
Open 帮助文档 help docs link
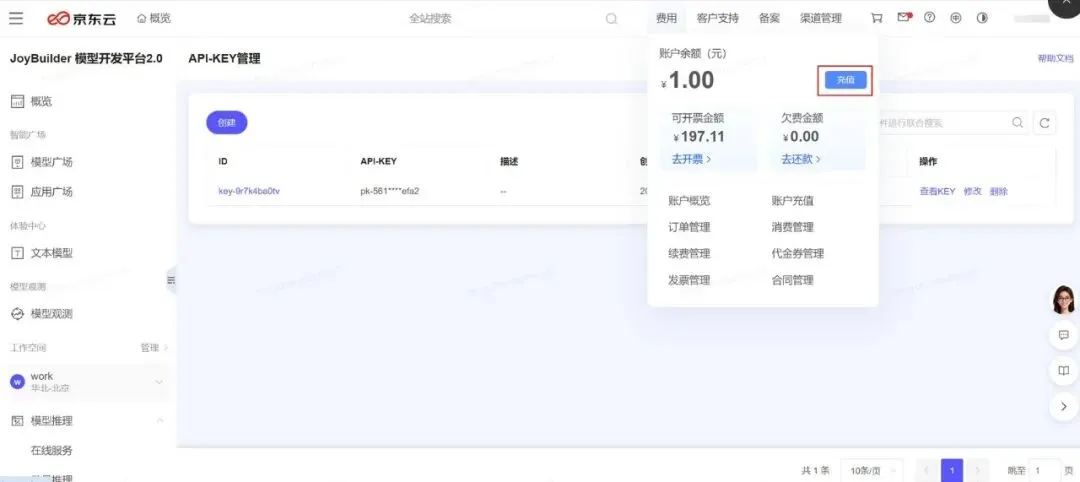(1055, 59)
